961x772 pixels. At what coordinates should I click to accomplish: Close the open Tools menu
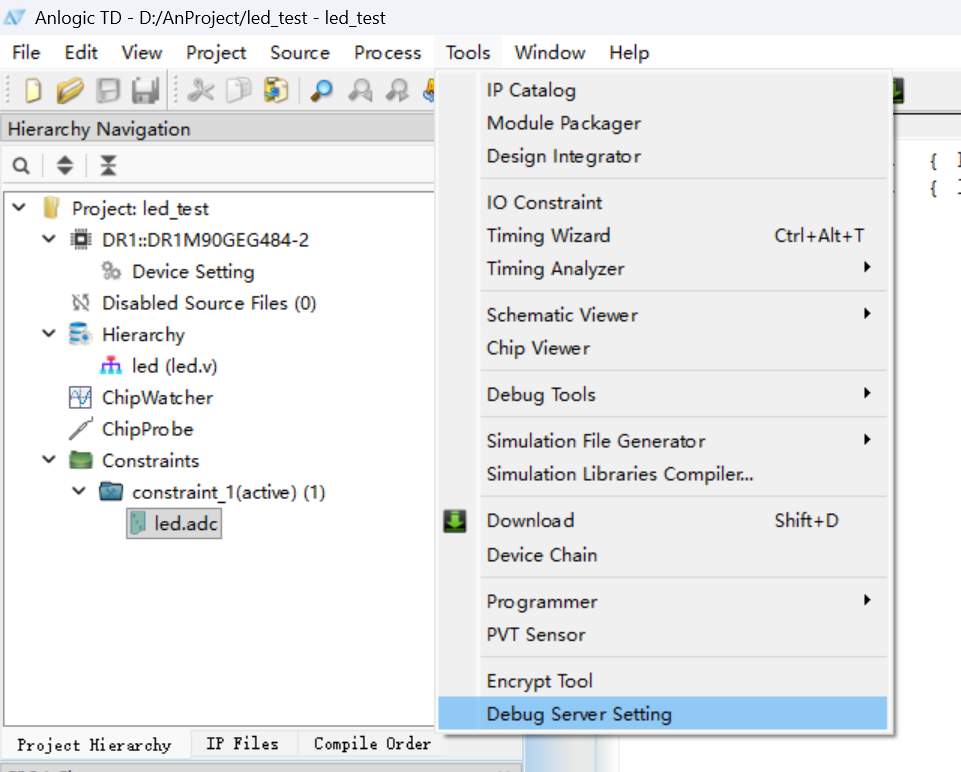click(468, 53)
